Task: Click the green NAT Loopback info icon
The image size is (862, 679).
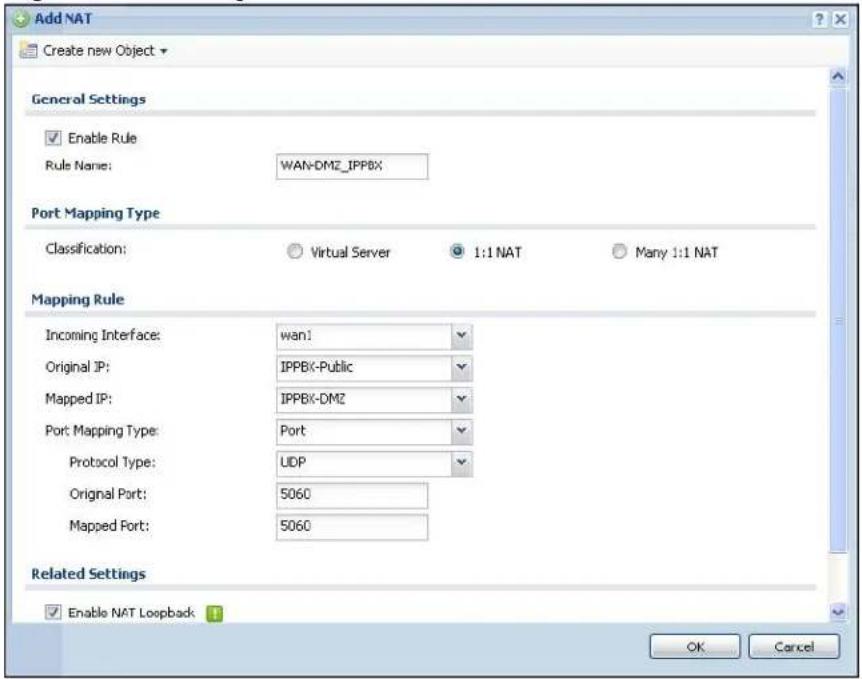Action: pos(214,613)
